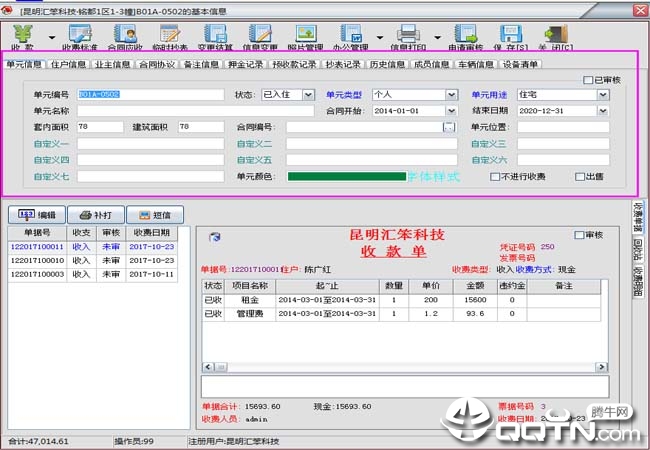
Task: Select receipt row 122017100011
Action: [93, 247]
